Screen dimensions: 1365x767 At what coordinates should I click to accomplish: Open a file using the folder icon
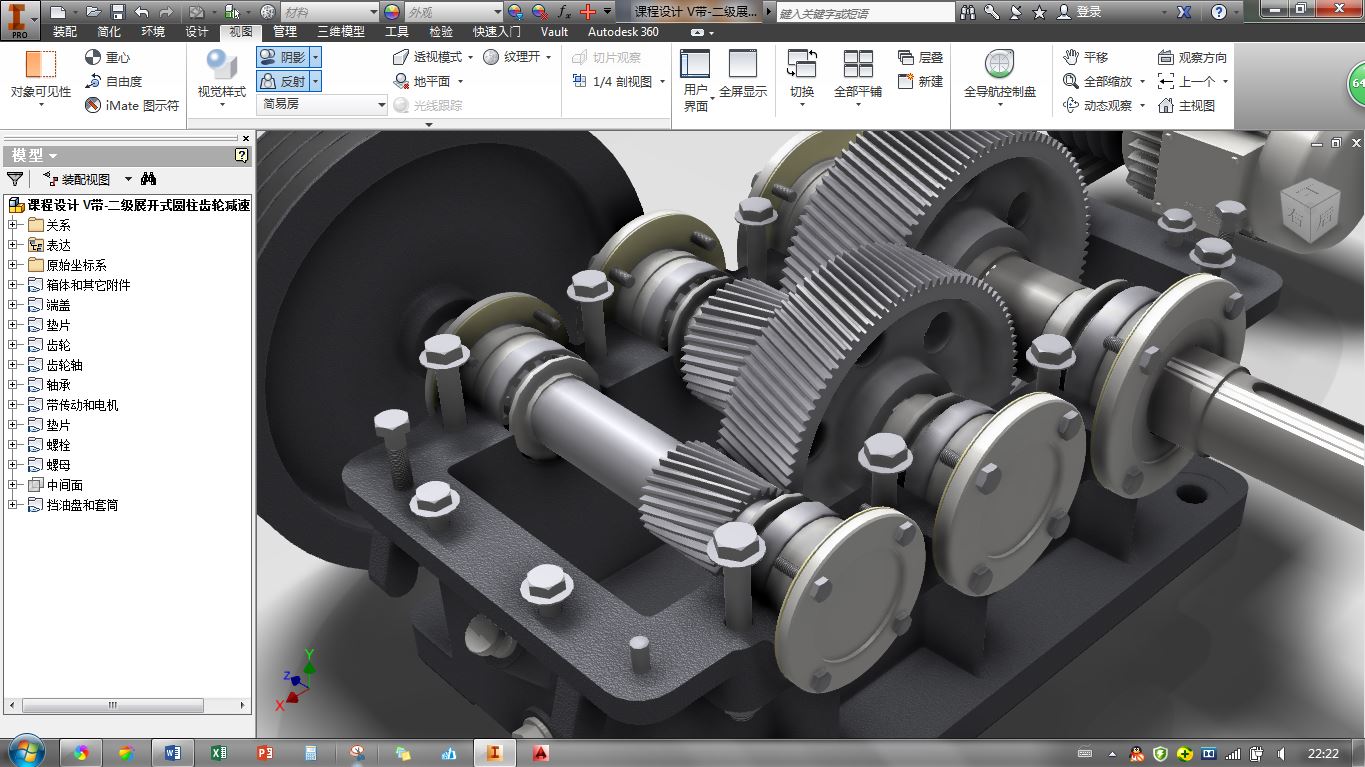[x=93, y=12]
